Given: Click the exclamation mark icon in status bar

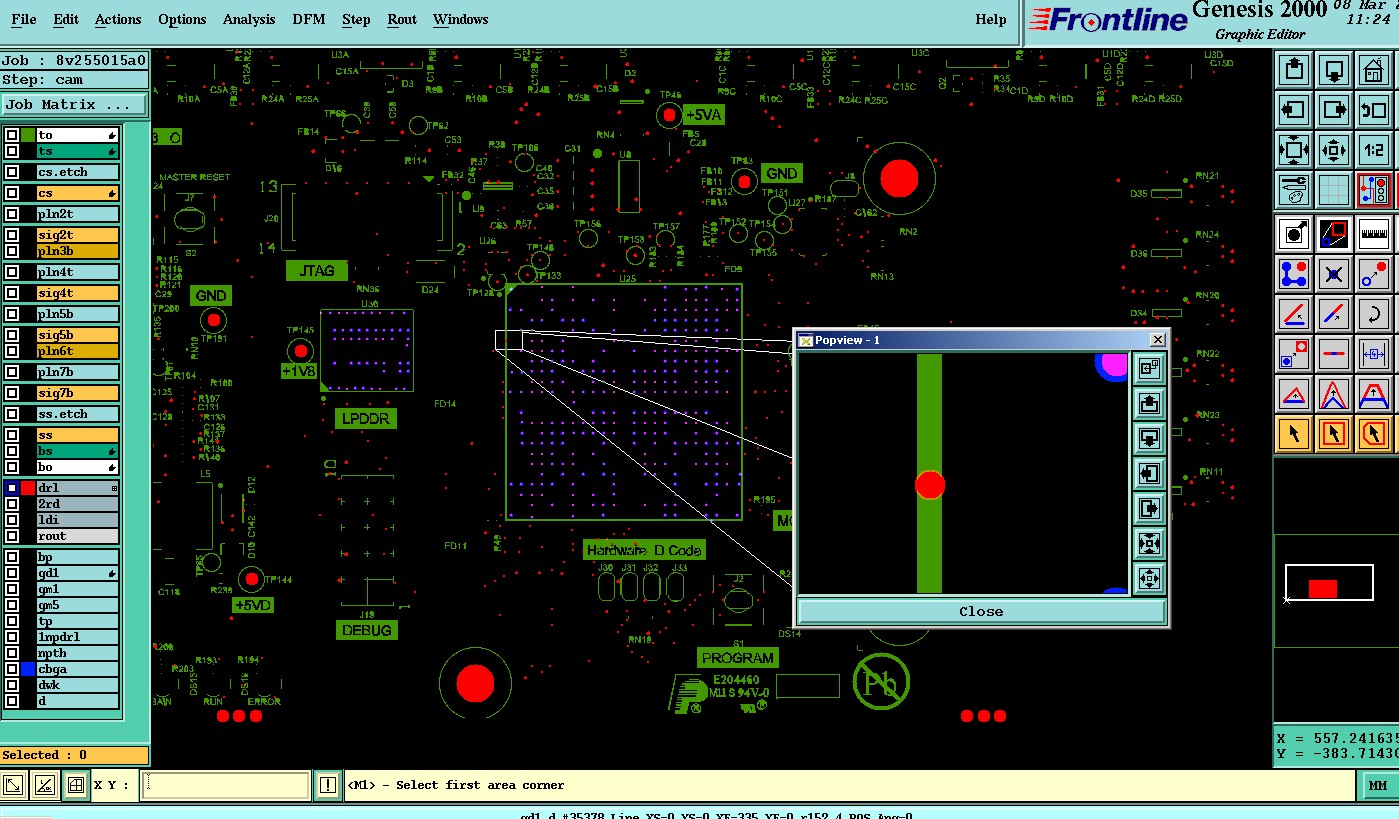Looking at the screenshot, I should click(x=327, y=785).
